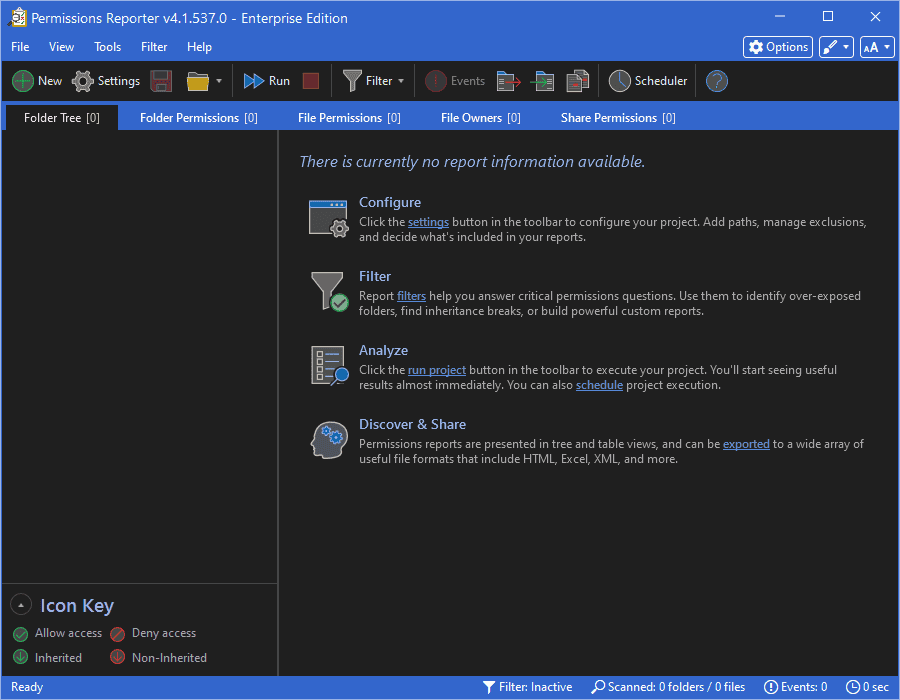Click the Filter funnel checkmark icon in the main panel

(329, 291)
